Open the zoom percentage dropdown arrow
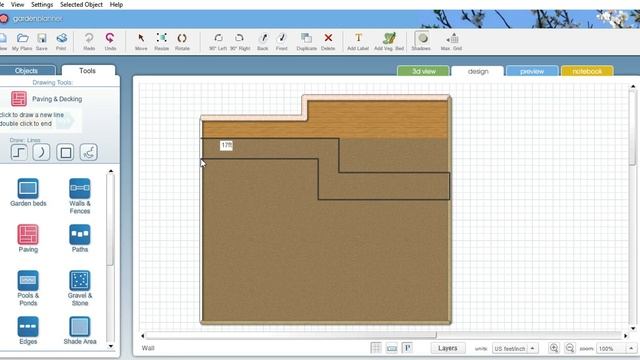The height and width of the screenshot is (360, 640). [631, 349]
